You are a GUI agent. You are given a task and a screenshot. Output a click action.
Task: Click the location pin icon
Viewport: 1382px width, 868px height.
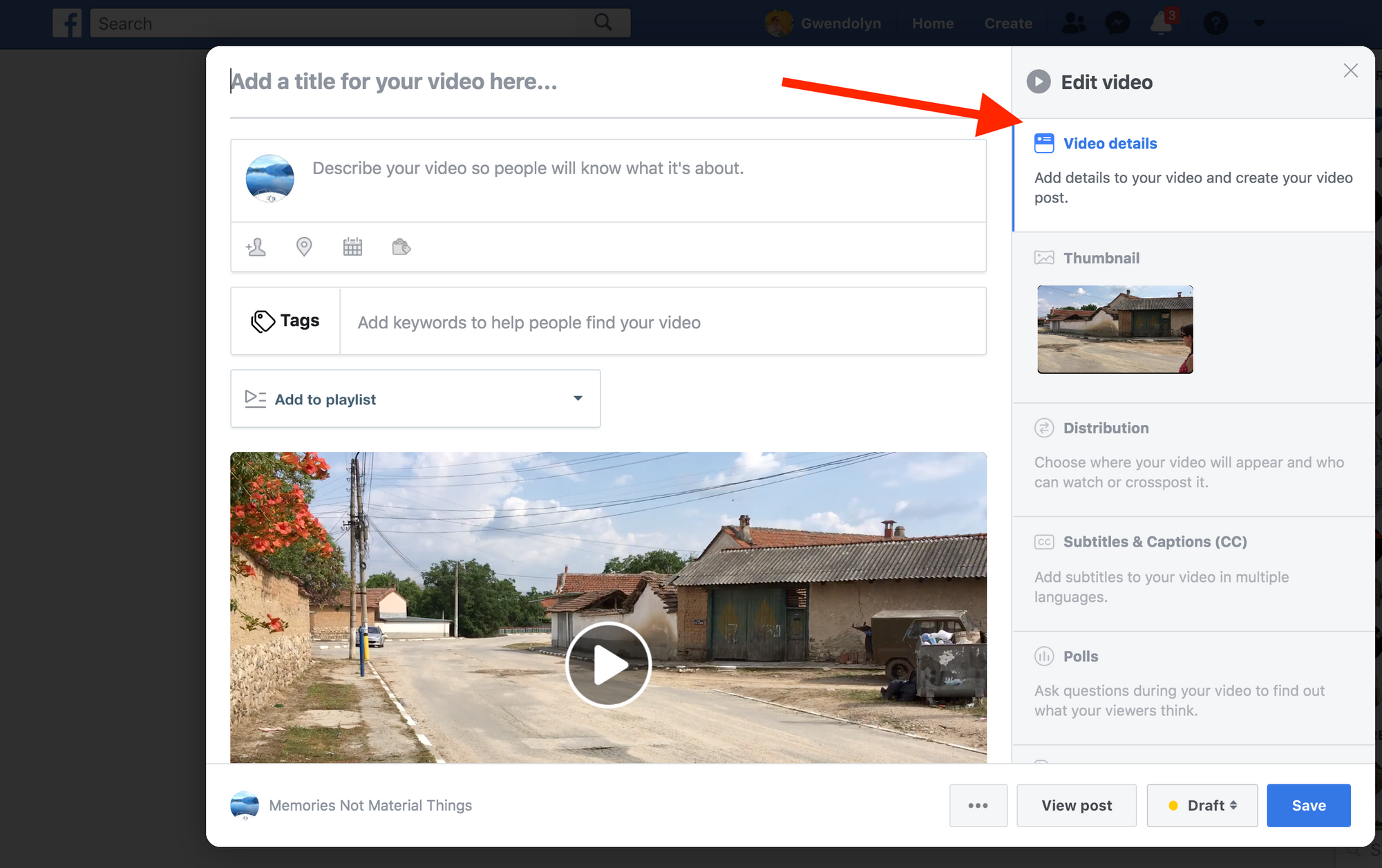304,247
